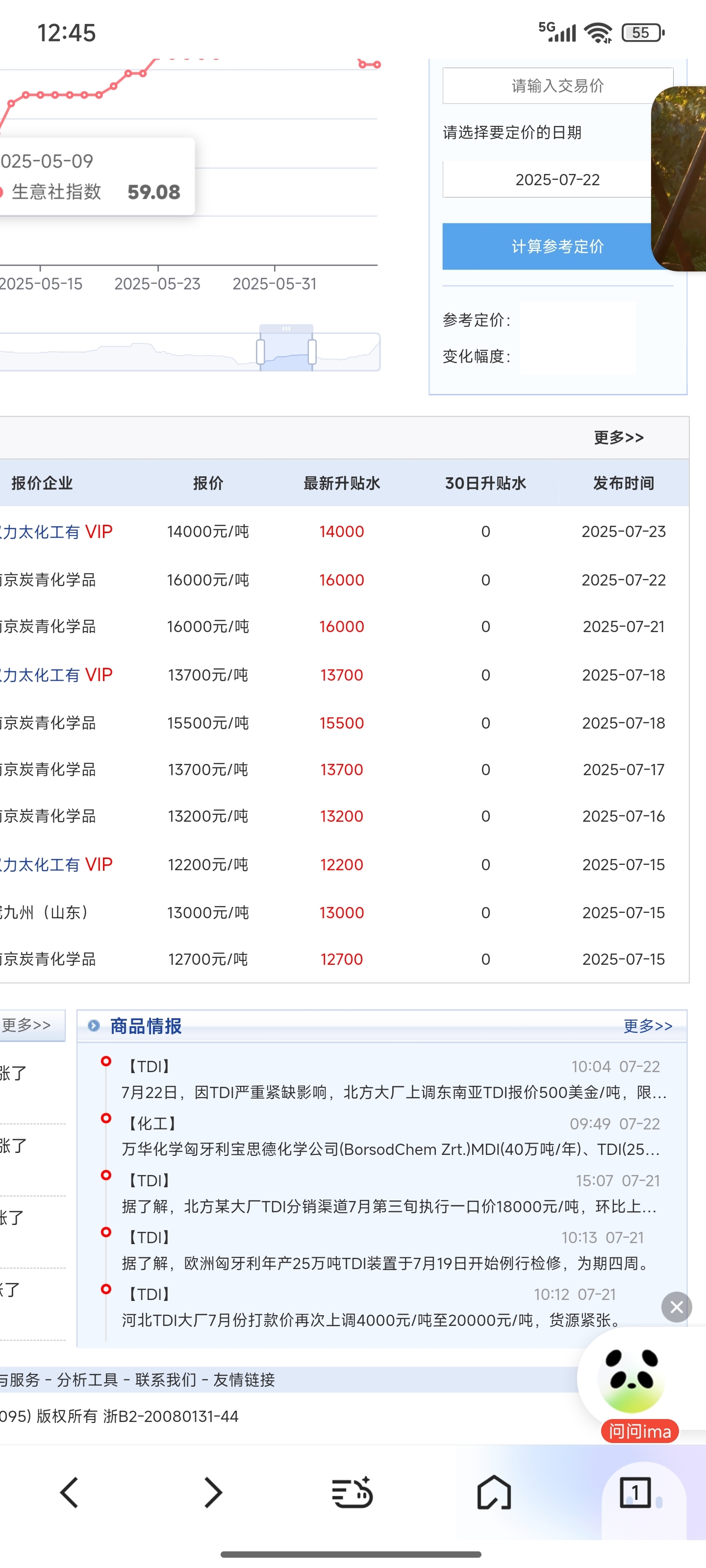Tap the browser forward arrow
Viewport: 706px width, 1568px height.
click(x=213, y=1493)
